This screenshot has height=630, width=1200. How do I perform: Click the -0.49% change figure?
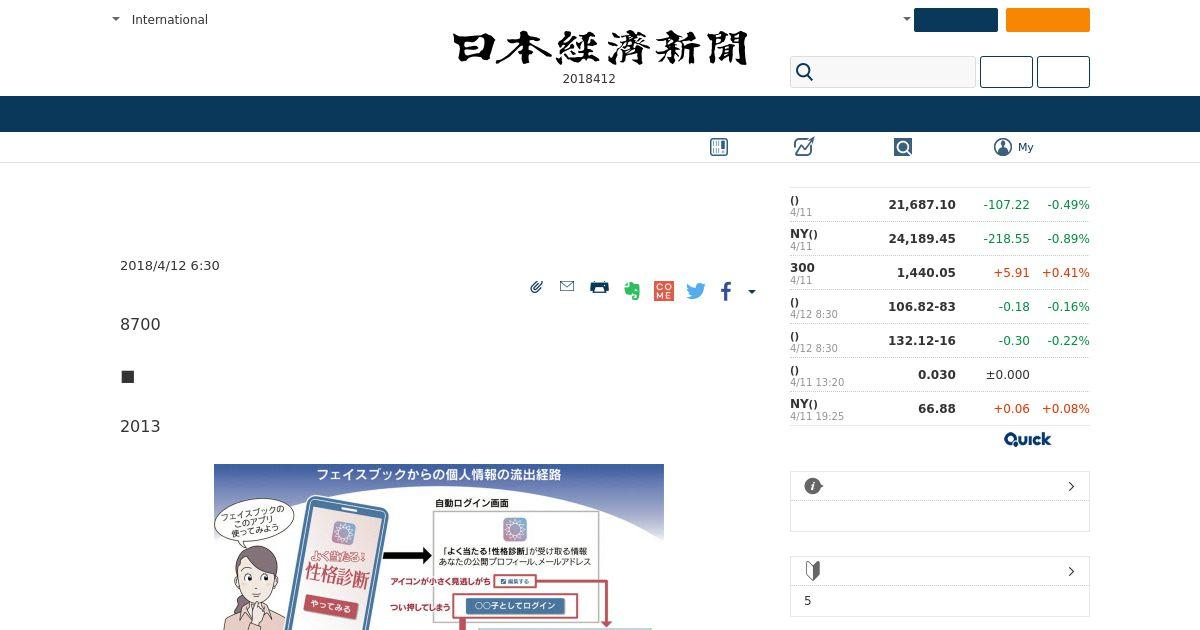click(1068, 205)
